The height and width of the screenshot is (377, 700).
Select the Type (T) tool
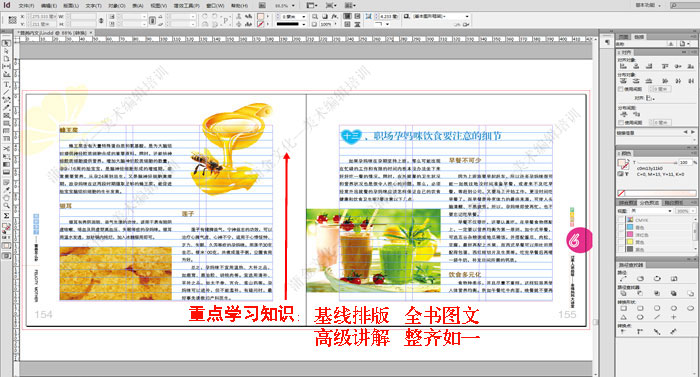pyautogui.click(x=6, y=84)
